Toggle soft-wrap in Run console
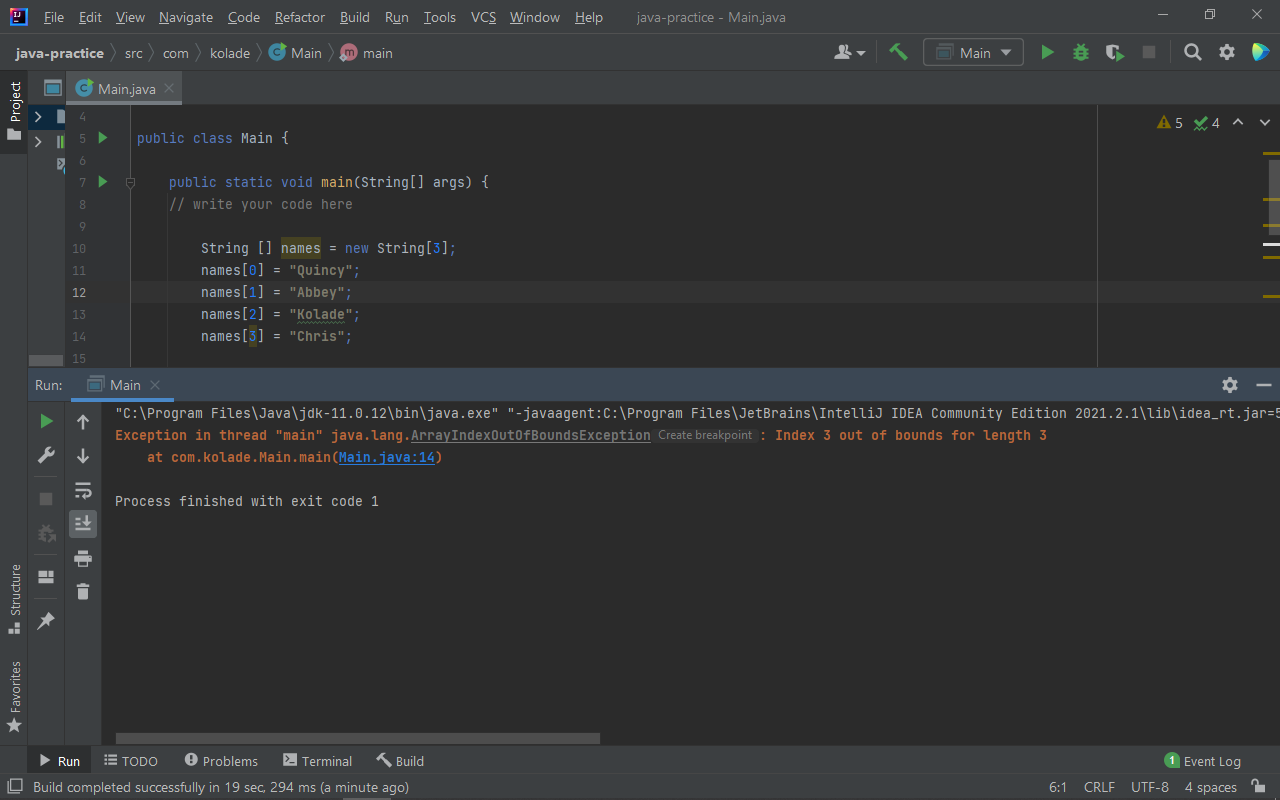Image resolution: width=1280 pixels, height=800 pixels. tap(83, 490)
